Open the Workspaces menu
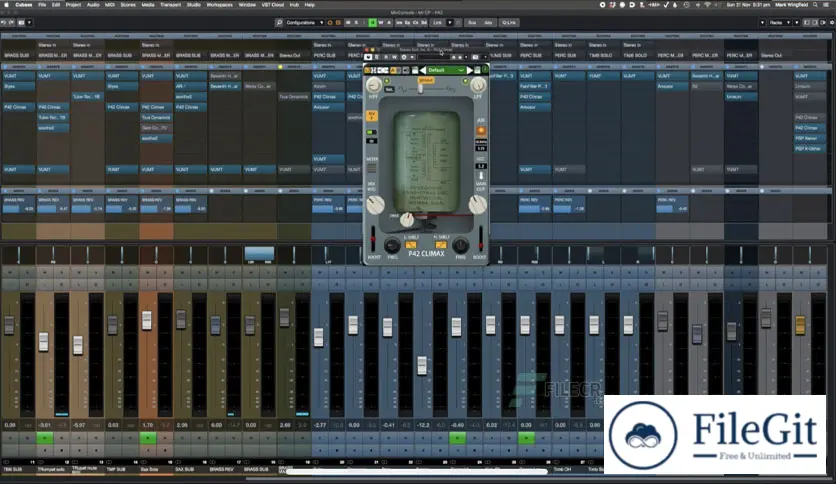This screenshot has width=836, height=484. point(219,5)
